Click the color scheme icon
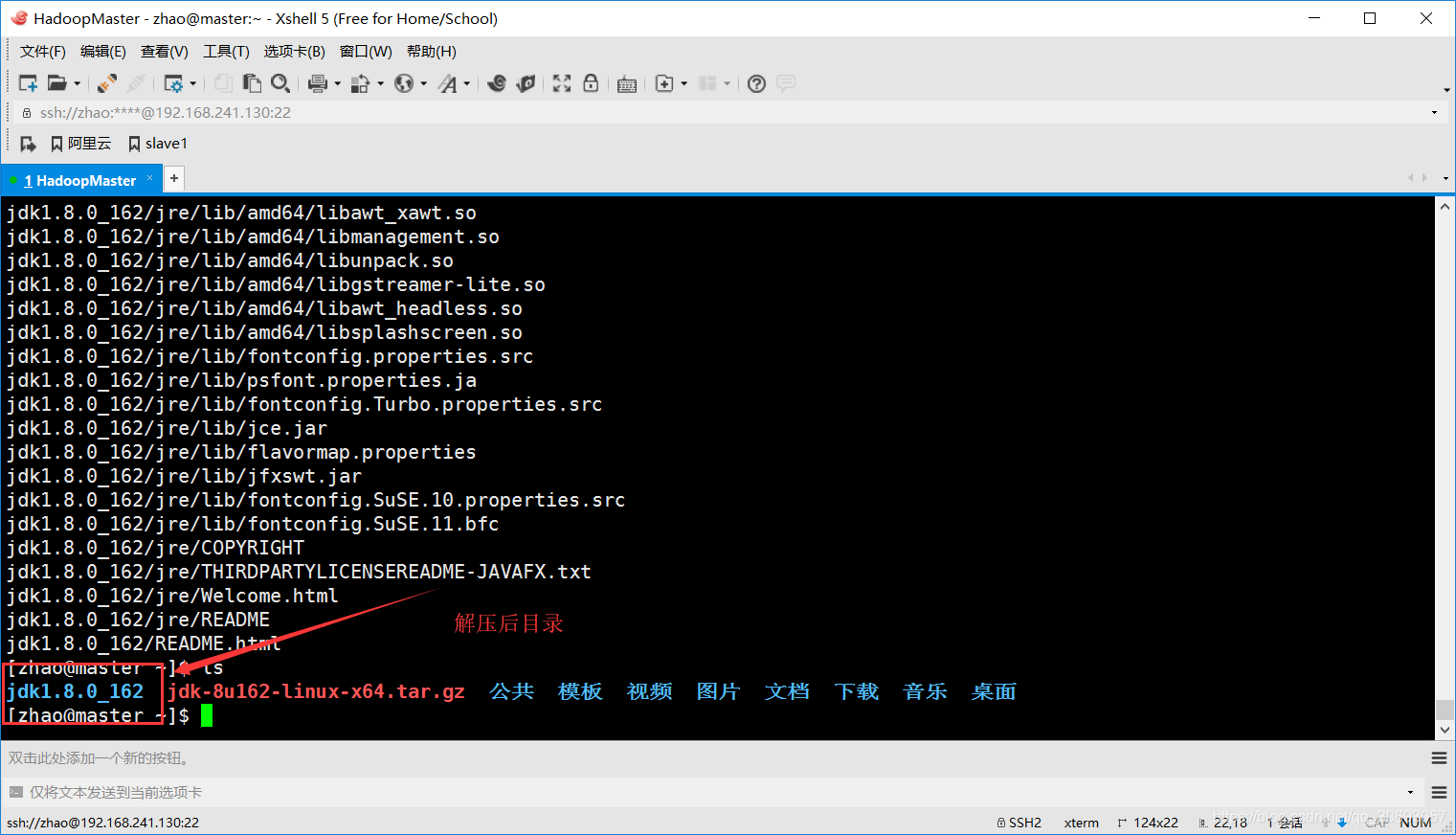This screenshot has width=1456, height=835. click(x=361, y=83)
